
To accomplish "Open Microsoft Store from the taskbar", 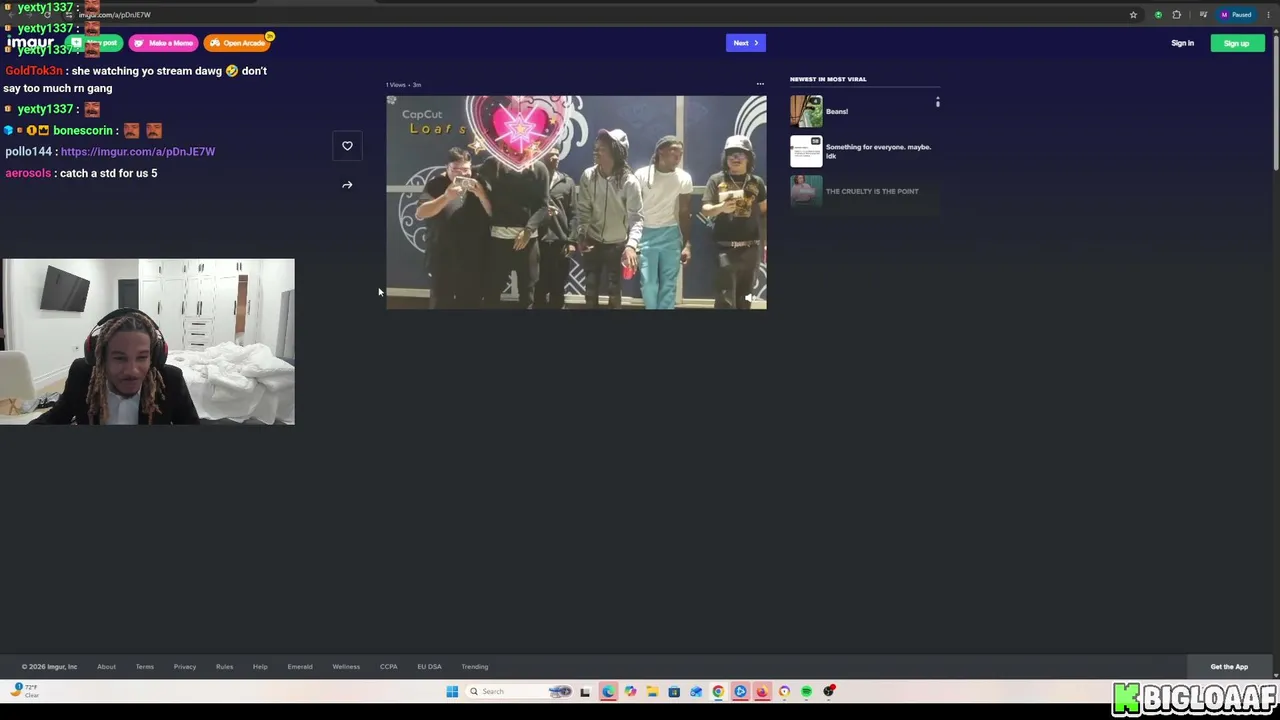I will pyautogui.click(x=674, y=692).
